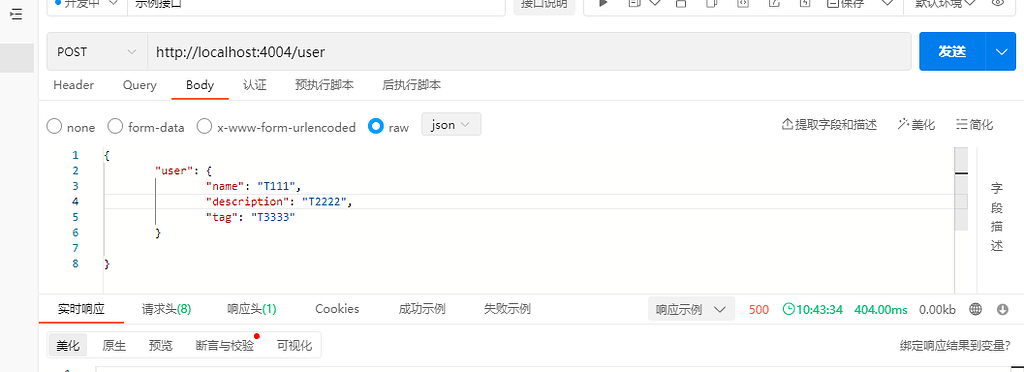The image size is (1024, 372).
Task: Click the blue 发送 send button
Action: pos(952,52)
